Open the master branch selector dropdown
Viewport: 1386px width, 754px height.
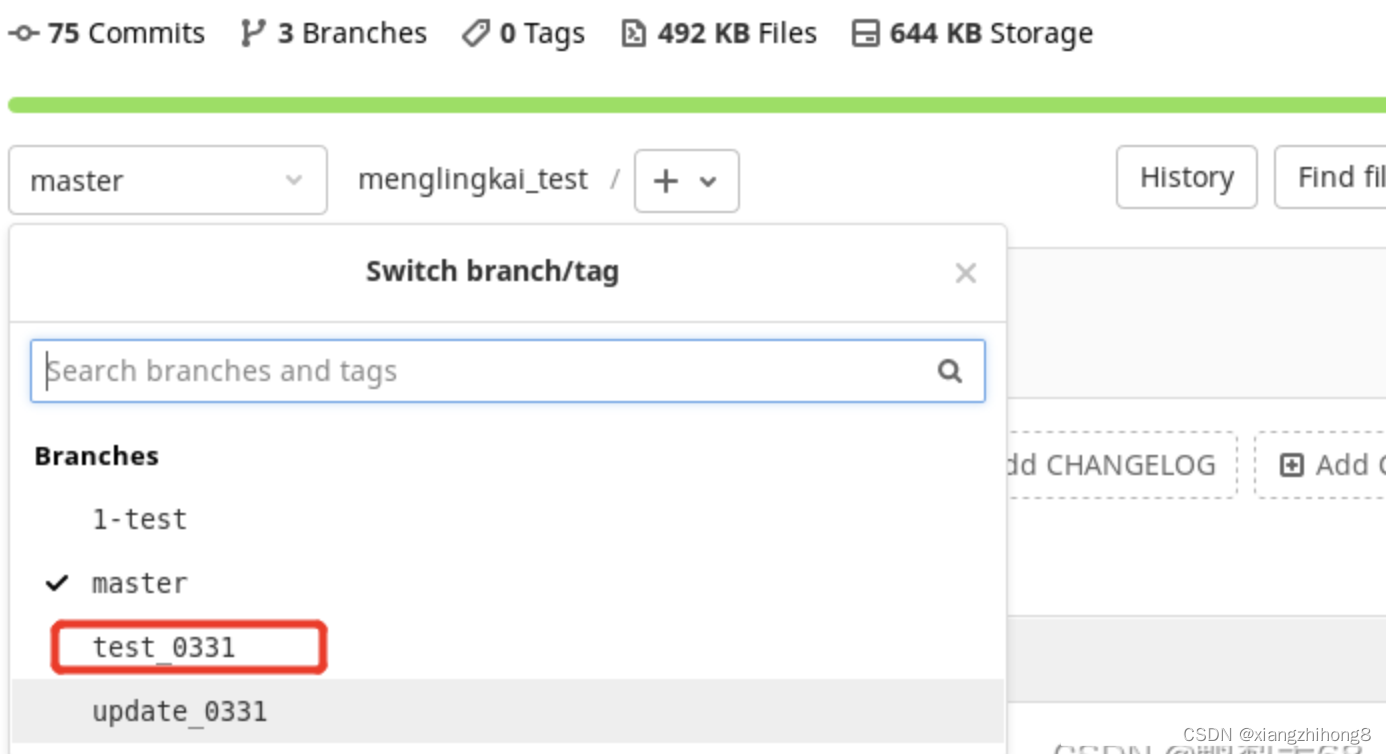click(167, 181)
